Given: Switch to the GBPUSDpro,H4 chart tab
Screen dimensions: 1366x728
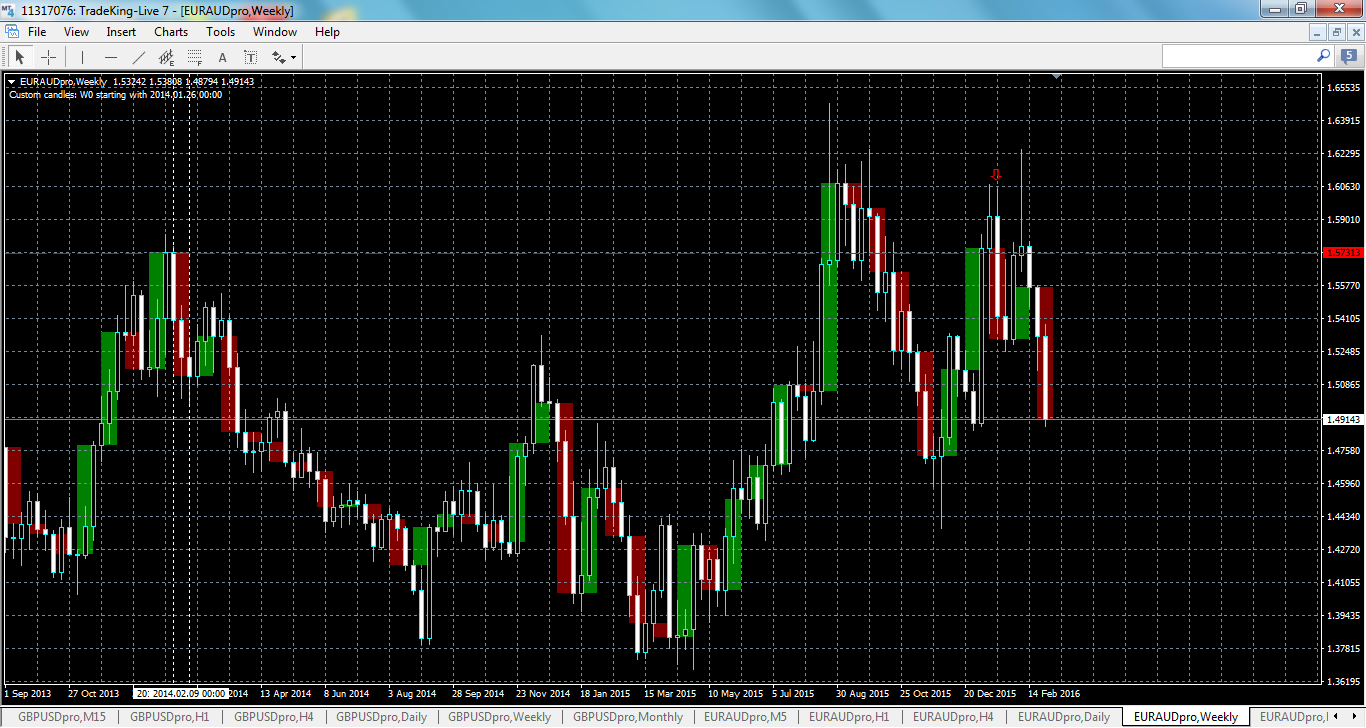Looking at the screenshot, I should tap(273, 717).
